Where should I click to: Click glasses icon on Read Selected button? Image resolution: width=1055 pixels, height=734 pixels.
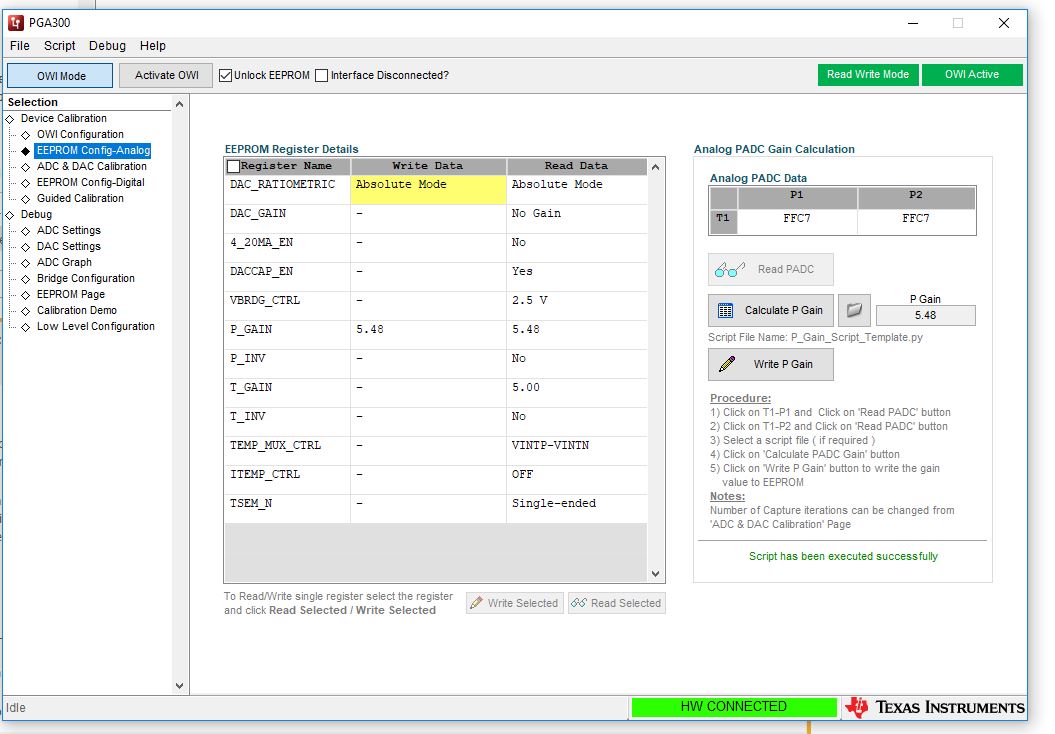579,603
